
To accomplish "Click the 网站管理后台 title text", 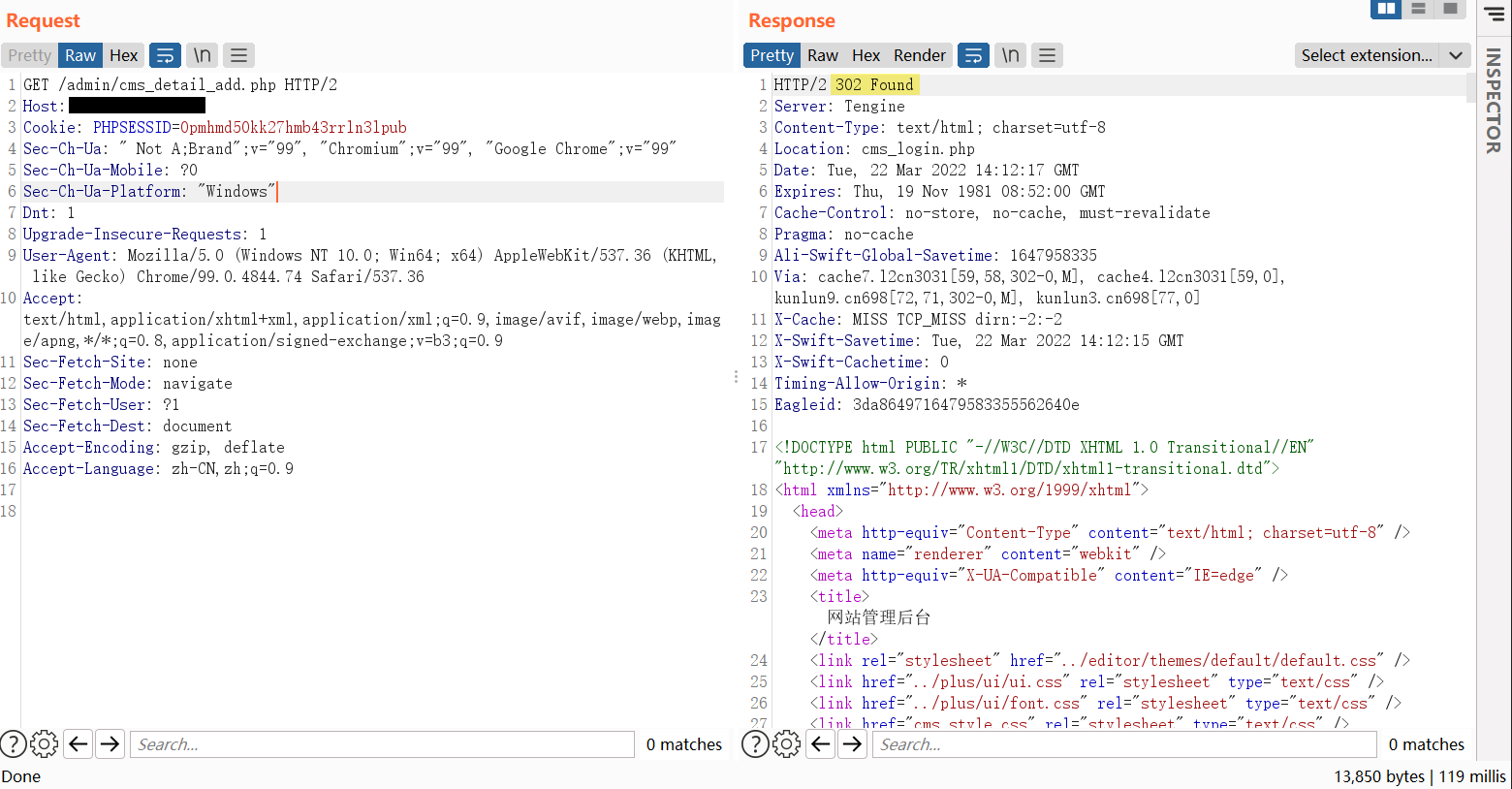I will 879,617.
